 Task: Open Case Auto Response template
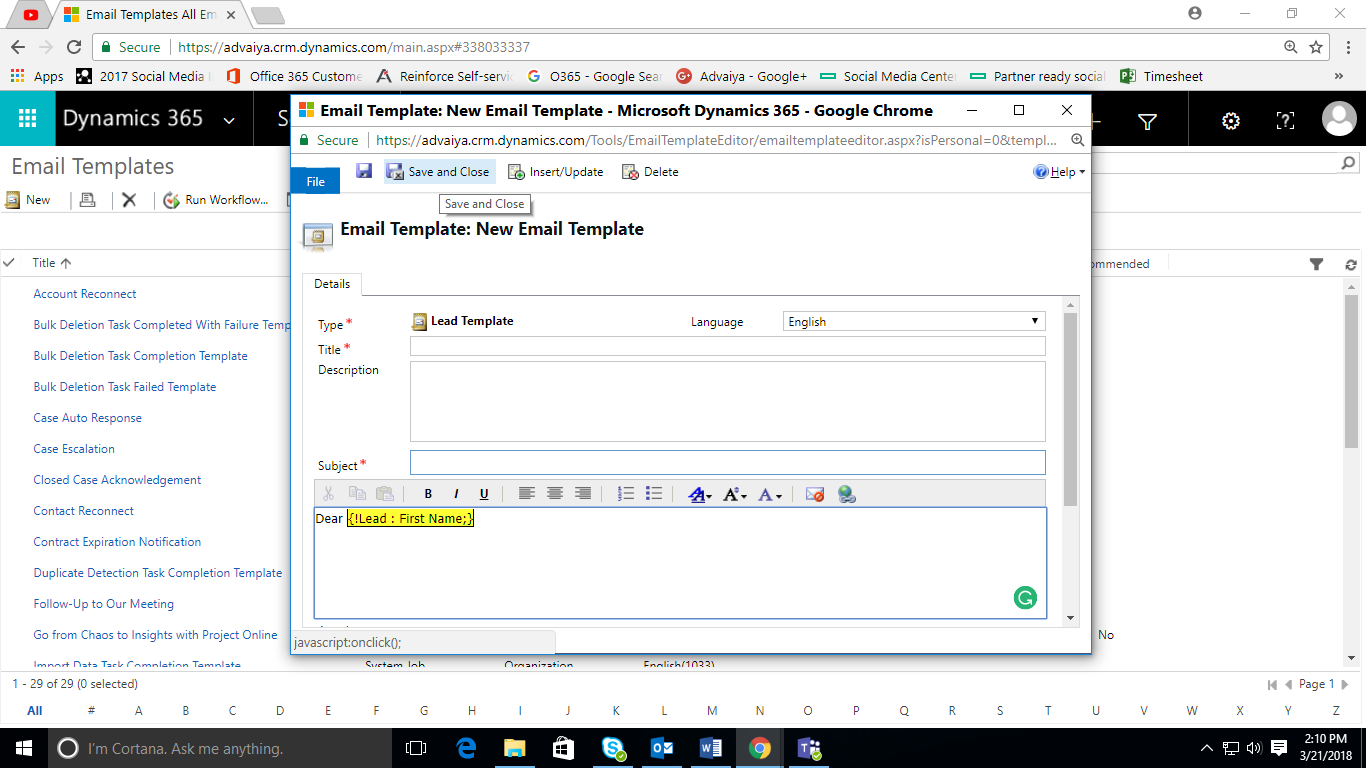(x=88, y=418)
